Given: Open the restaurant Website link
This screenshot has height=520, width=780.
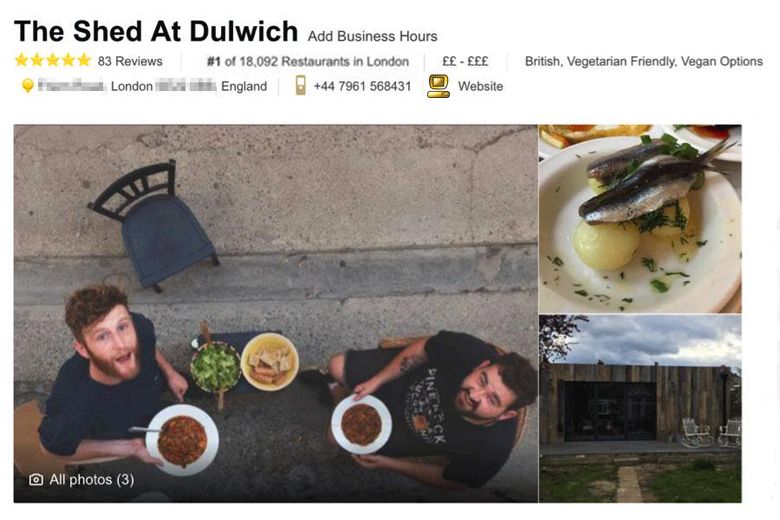Looking at the screenshot, I should tap(480, 86).
